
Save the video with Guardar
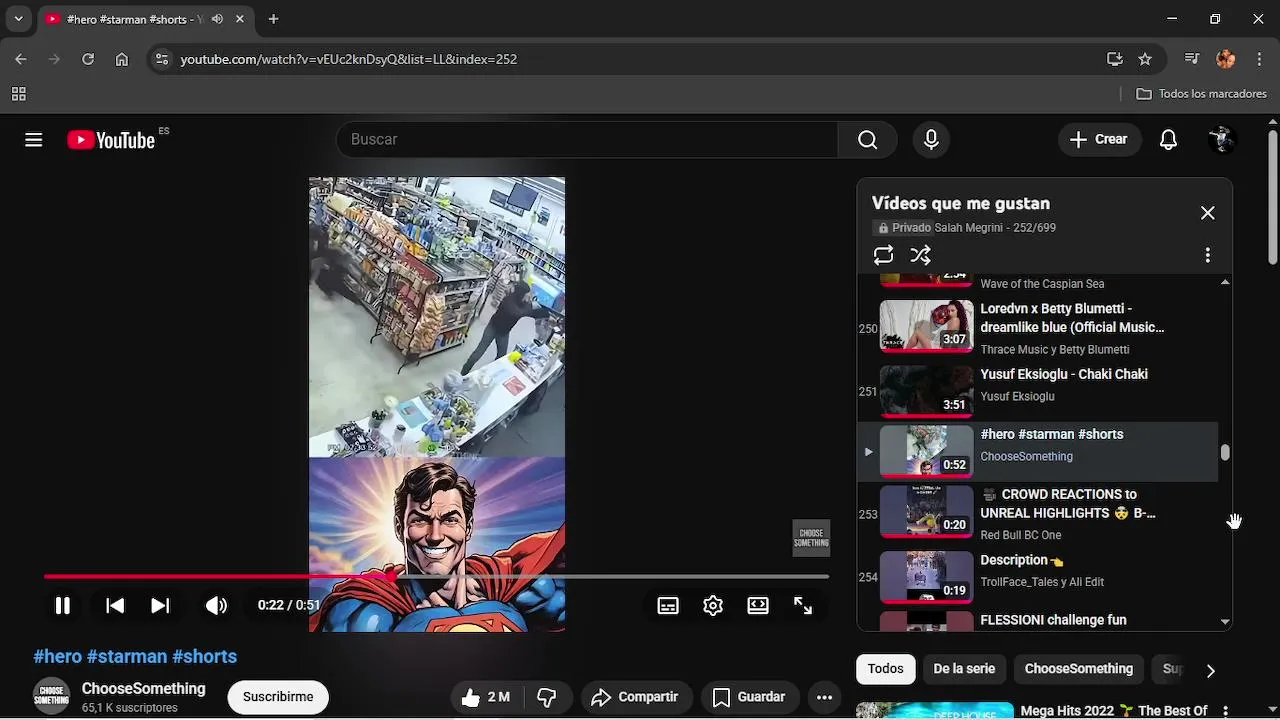pyautogui.click(x=748, y=697)
